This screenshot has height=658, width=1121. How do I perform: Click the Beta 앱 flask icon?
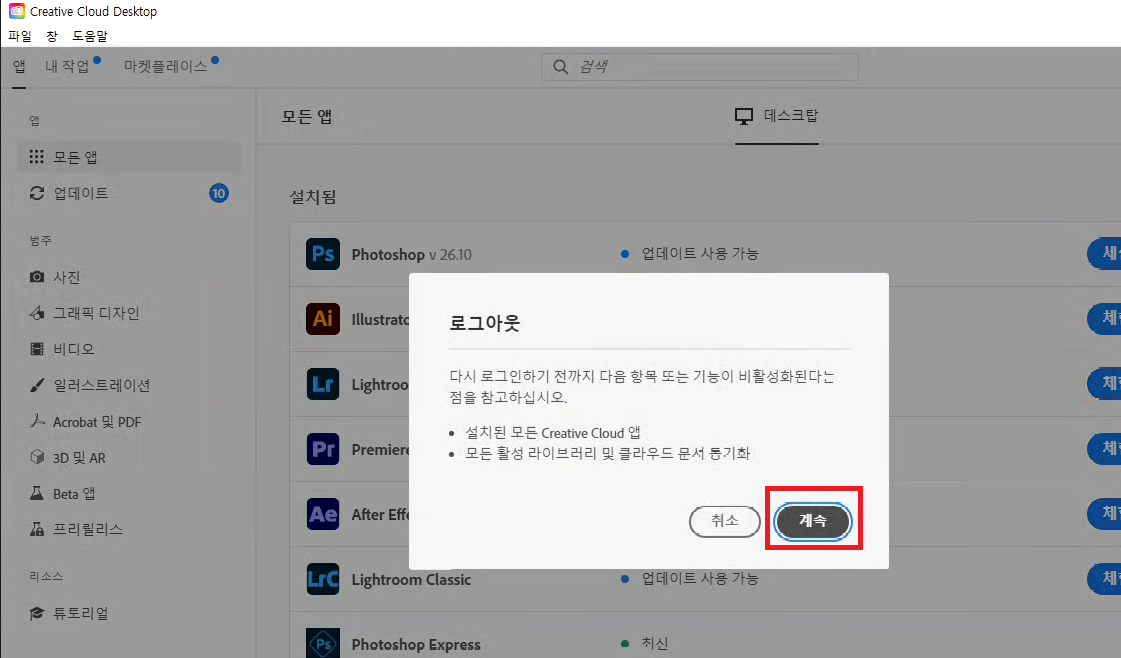[36, 493]
